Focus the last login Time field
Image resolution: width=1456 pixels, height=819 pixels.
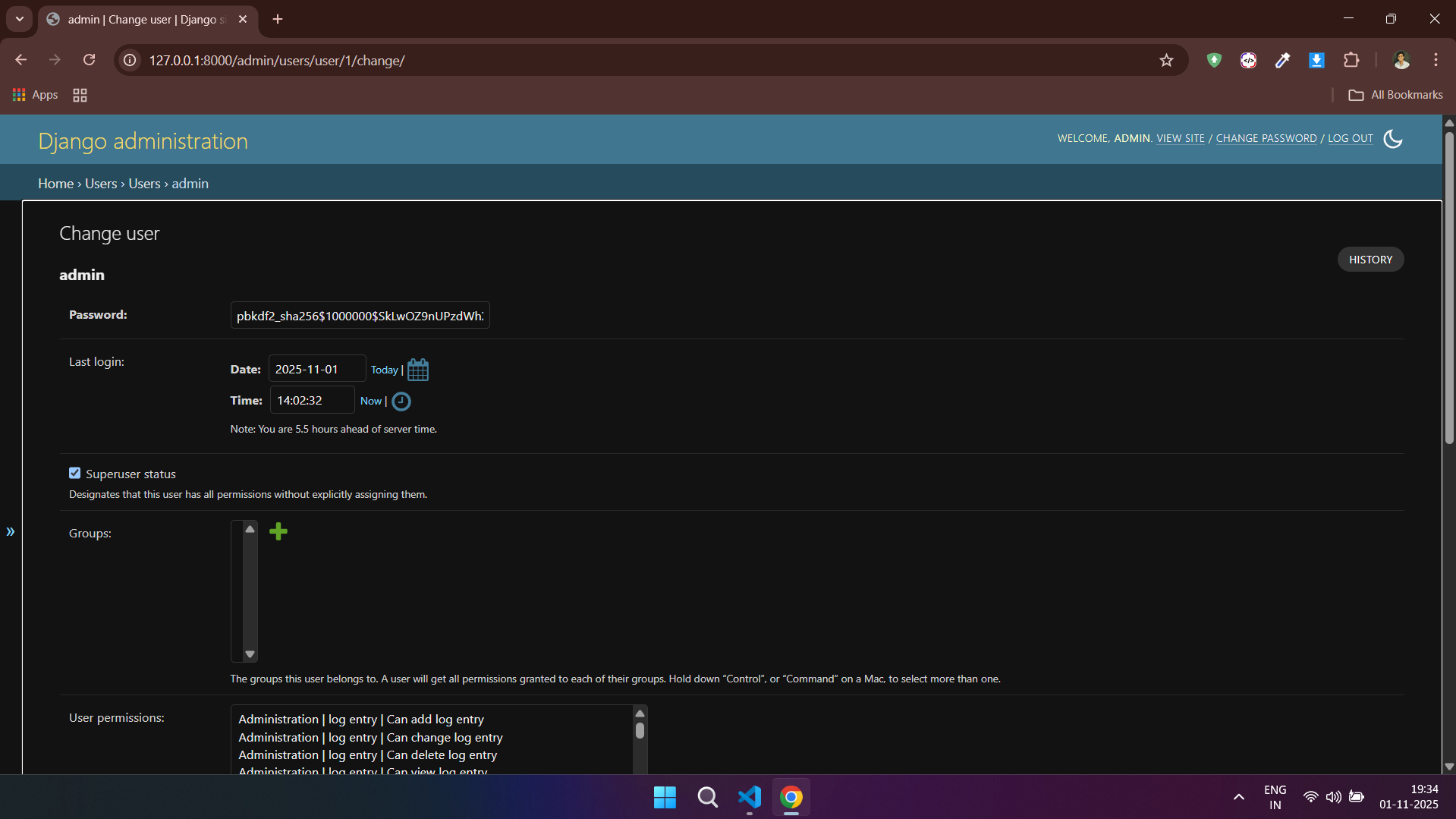coord(312,400)
